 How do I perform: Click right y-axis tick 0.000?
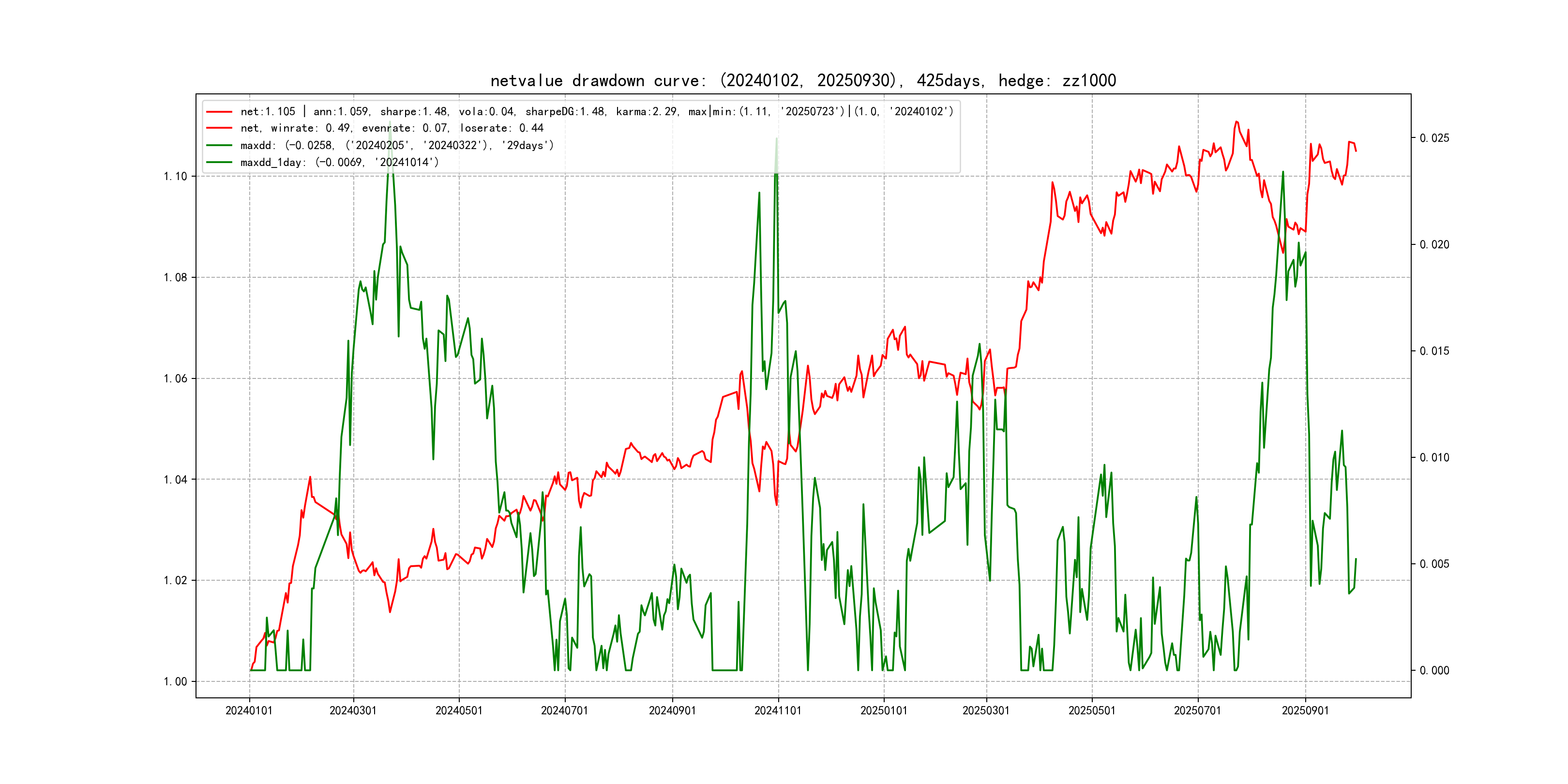[1434, 671]
